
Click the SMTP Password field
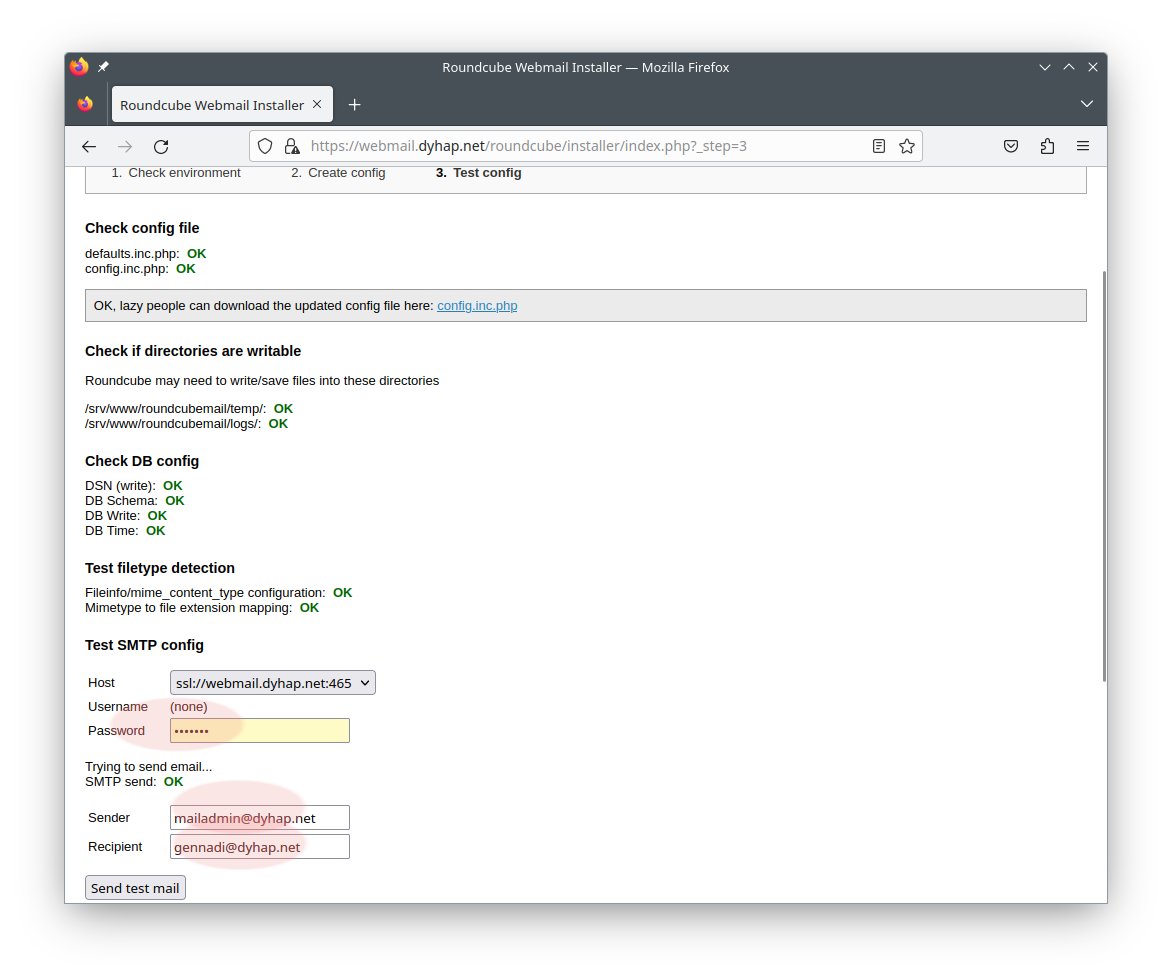coord(260,731)
